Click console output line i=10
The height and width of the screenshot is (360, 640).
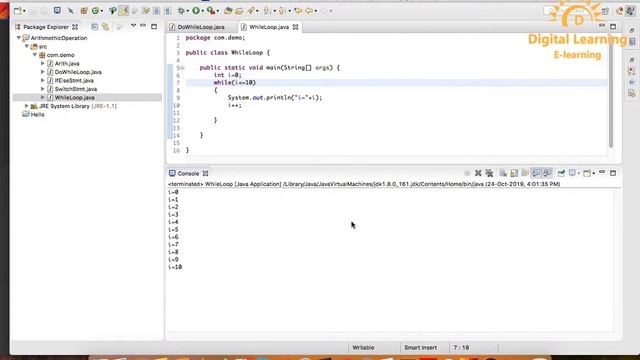pos(175,267)
